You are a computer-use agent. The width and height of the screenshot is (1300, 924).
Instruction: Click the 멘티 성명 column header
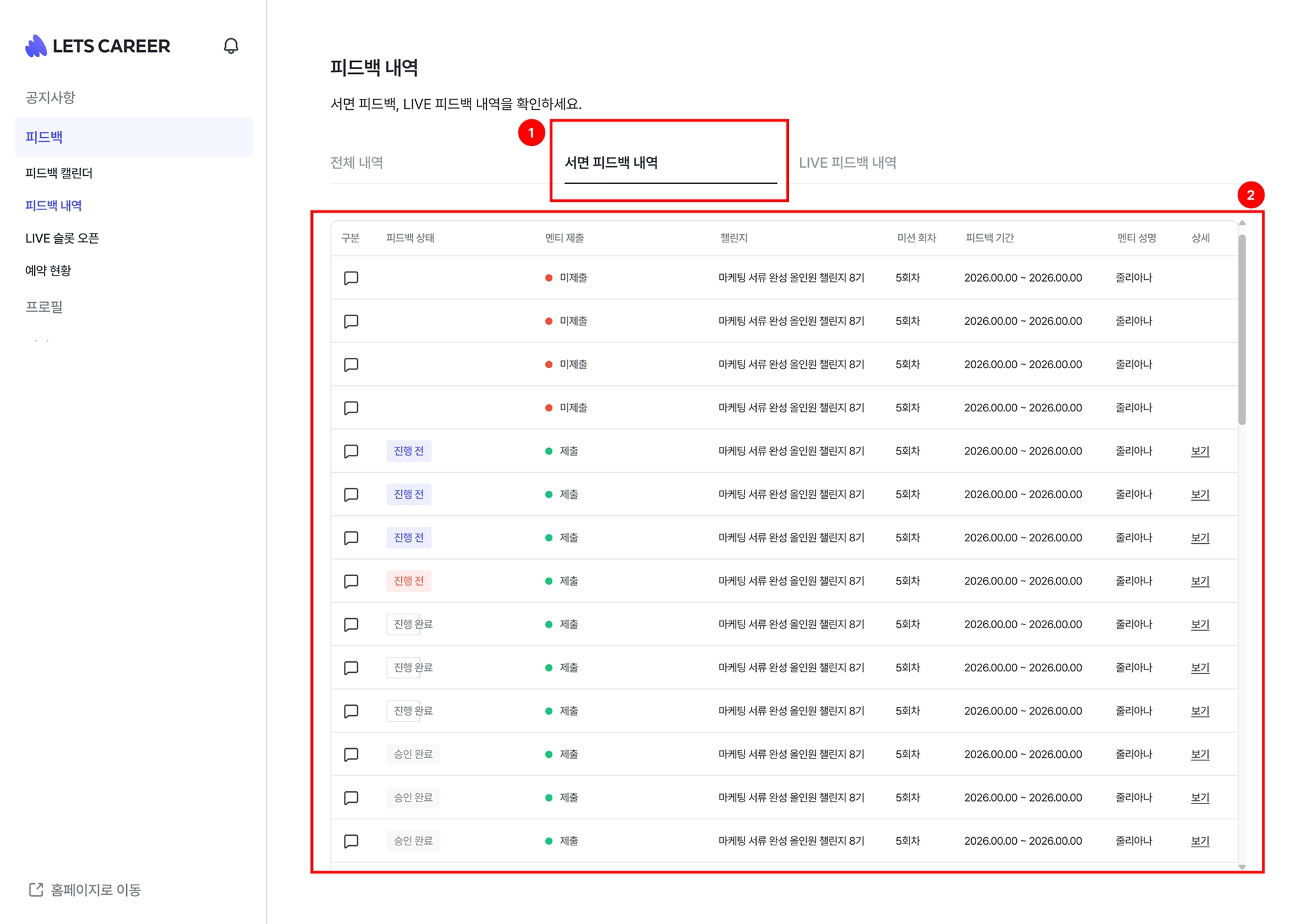click(x=1136, y=238)
